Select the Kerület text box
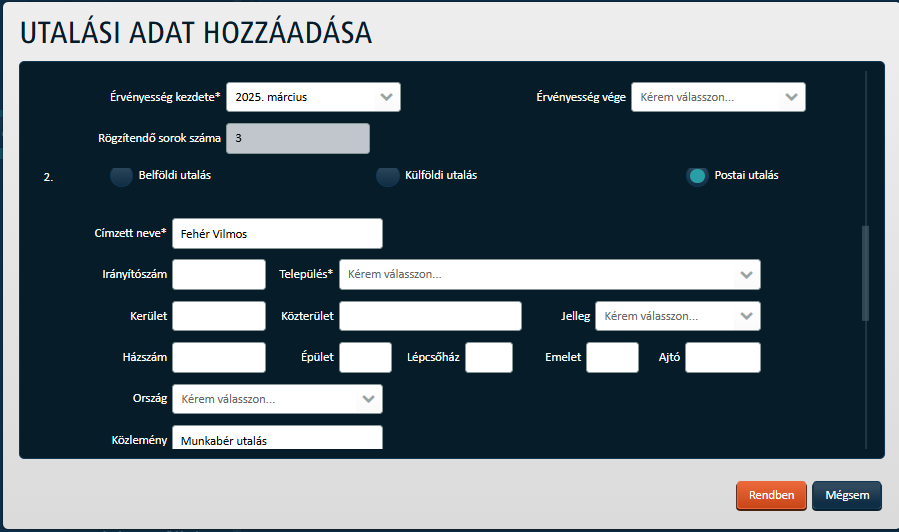This screenshot has width=899, height=532. [x=219, y=316]
